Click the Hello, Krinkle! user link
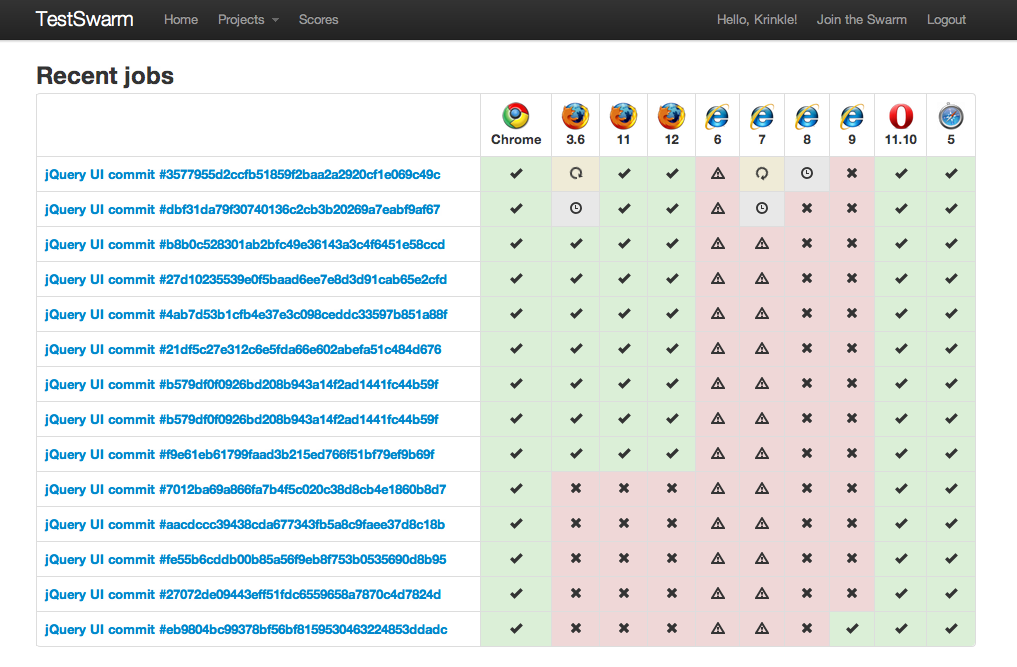1017x667 pixels. coord(757,19)
